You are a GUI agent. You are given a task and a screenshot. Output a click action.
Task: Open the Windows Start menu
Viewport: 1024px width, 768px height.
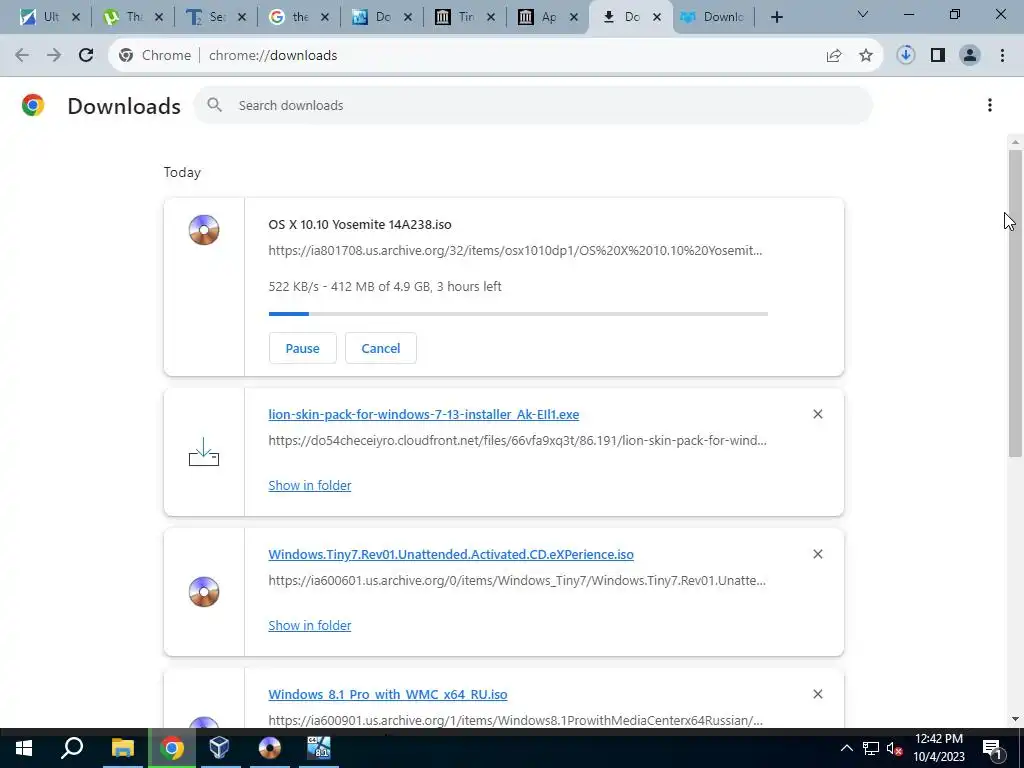coord(24,748)
